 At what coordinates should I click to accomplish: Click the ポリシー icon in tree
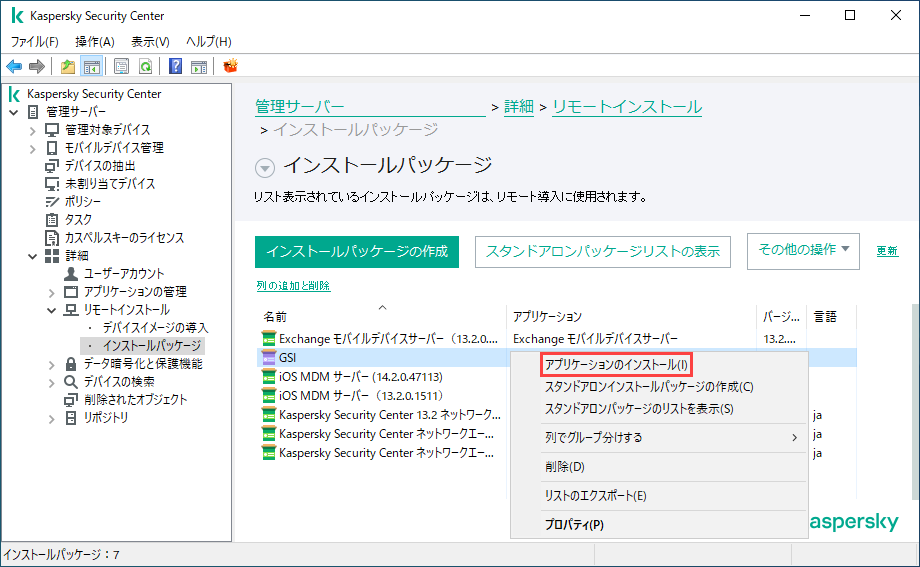(x=52, y=201)
